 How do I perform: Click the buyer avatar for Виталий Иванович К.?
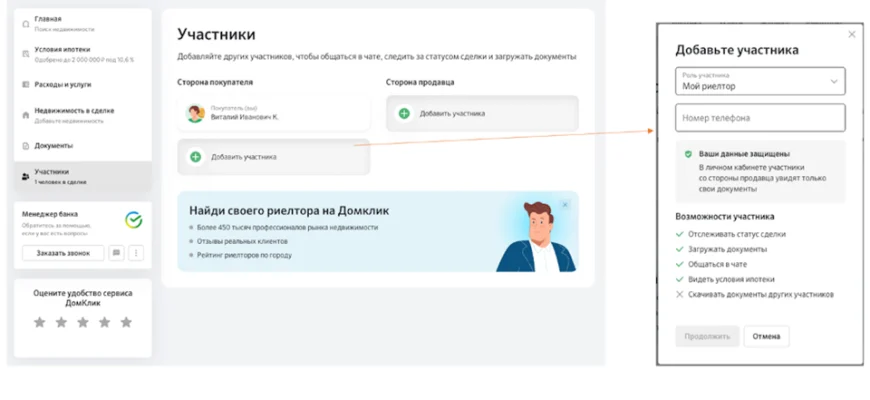pos(195,114)
